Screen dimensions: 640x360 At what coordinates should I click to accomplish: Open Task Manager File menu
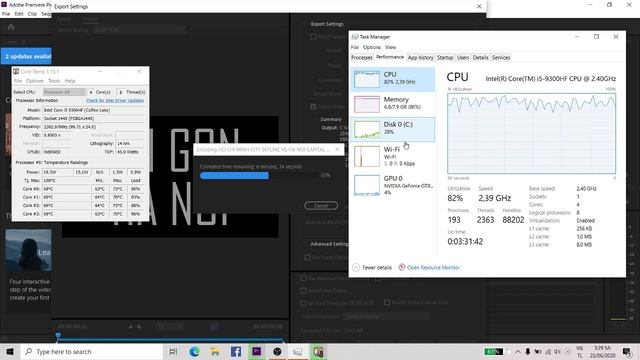[355, 47]
